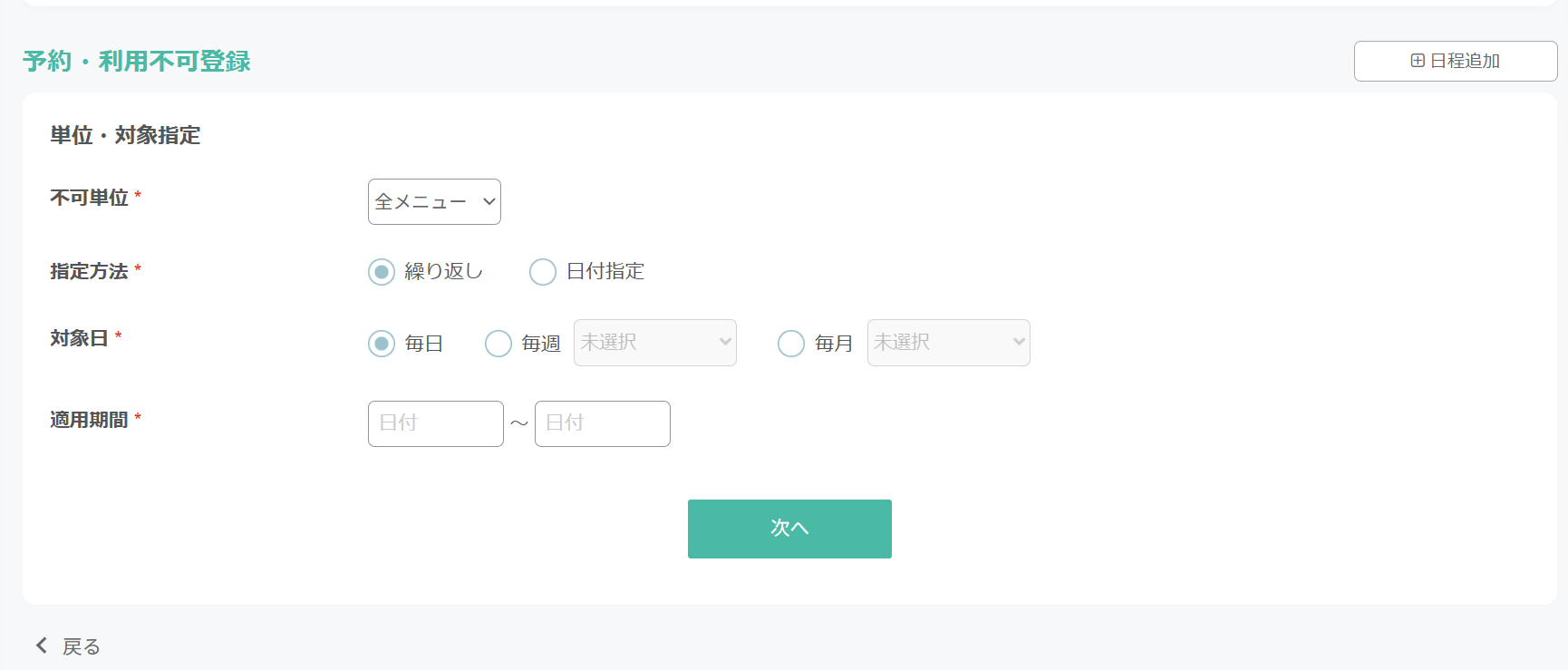Screen dimensions: 1568x670
Task: Click the 不可単位 field label
Action: coord(89,198)
